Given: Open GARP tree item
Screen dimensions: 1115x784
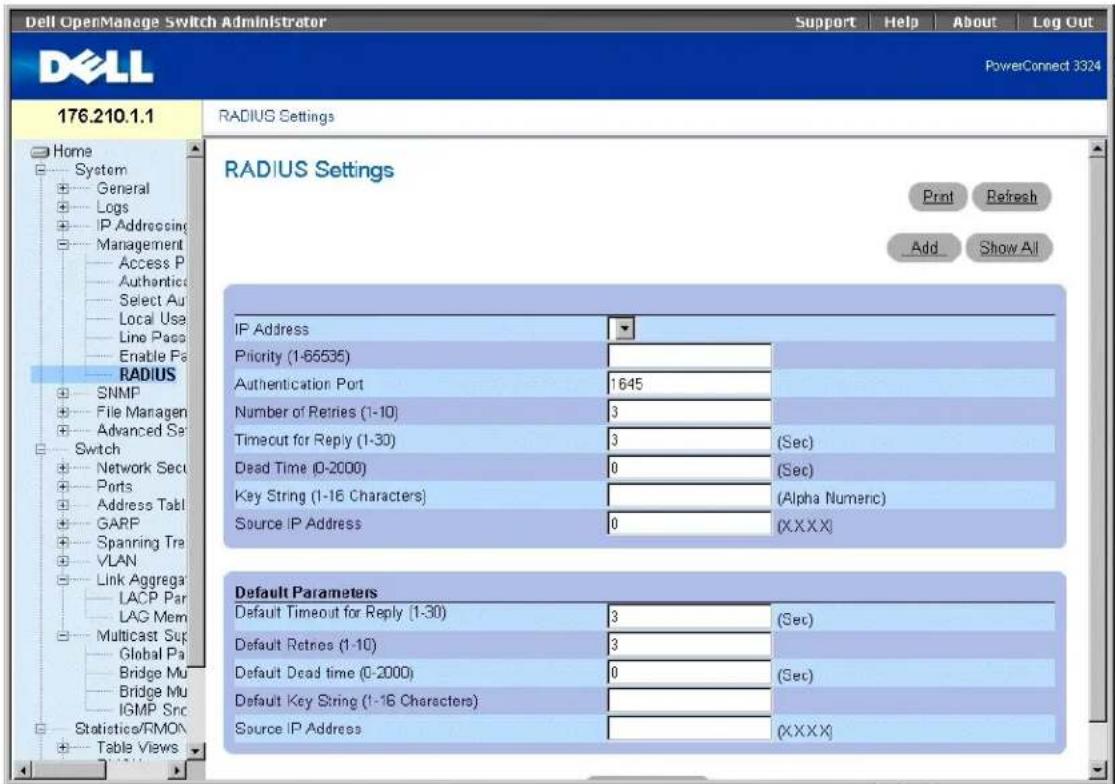Looking at the screenshot, I should click(118, 523).
